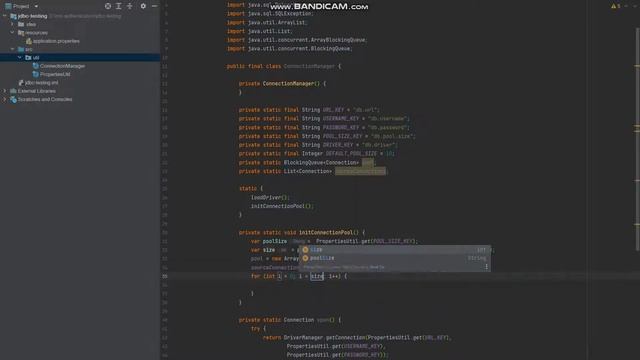640x360 pixels.
Task: Click 'private static Connection open()' line
Action: 290,320
